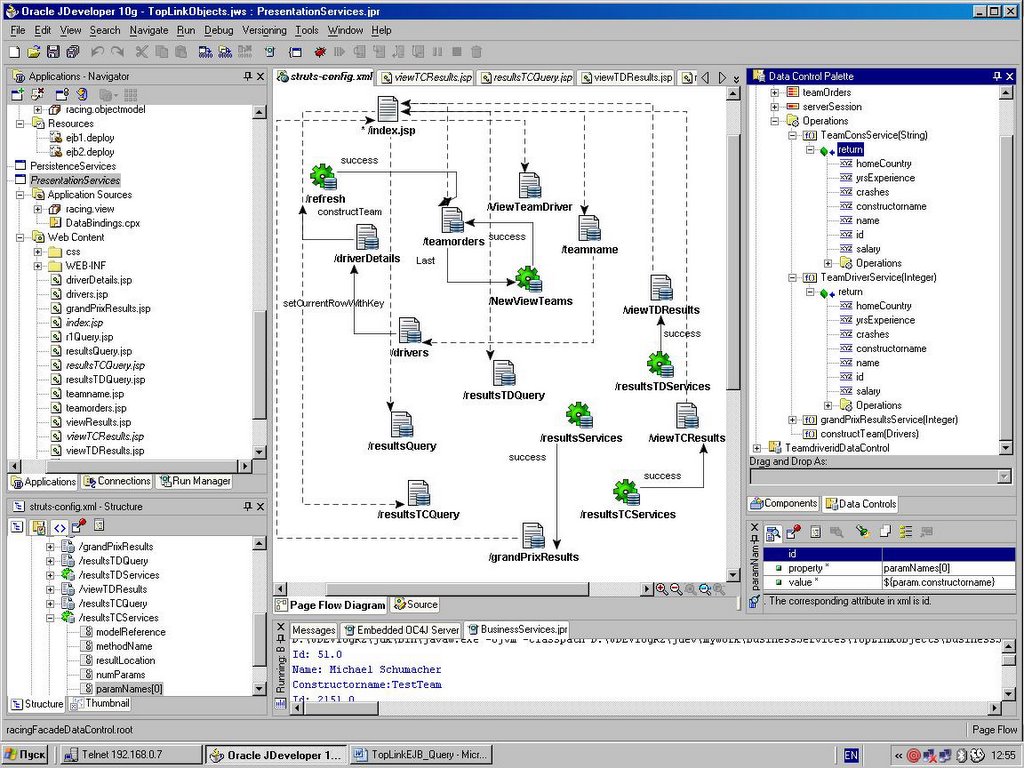Click the Save toolbar icon
The width and height of the screenshot is (1024, 768).
click(x=54, y=52)
